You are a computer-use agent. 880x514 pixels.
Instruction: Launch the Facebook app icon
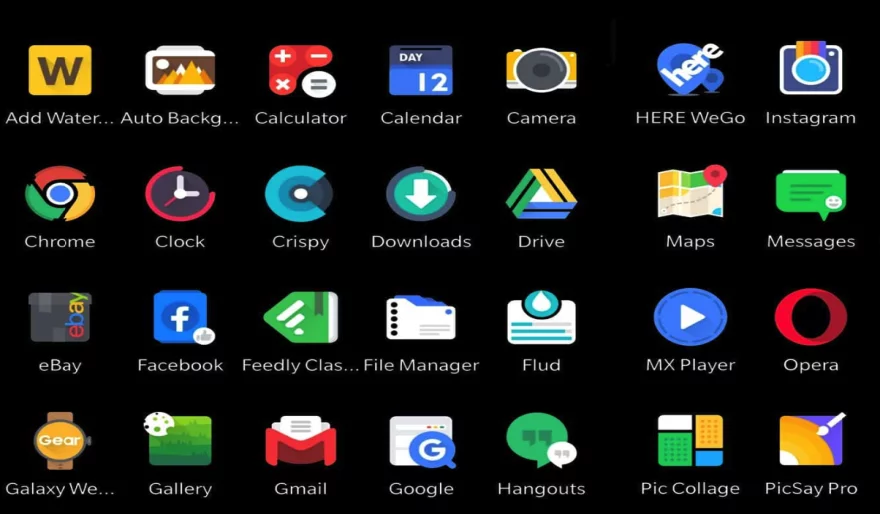tap(184, 317)
